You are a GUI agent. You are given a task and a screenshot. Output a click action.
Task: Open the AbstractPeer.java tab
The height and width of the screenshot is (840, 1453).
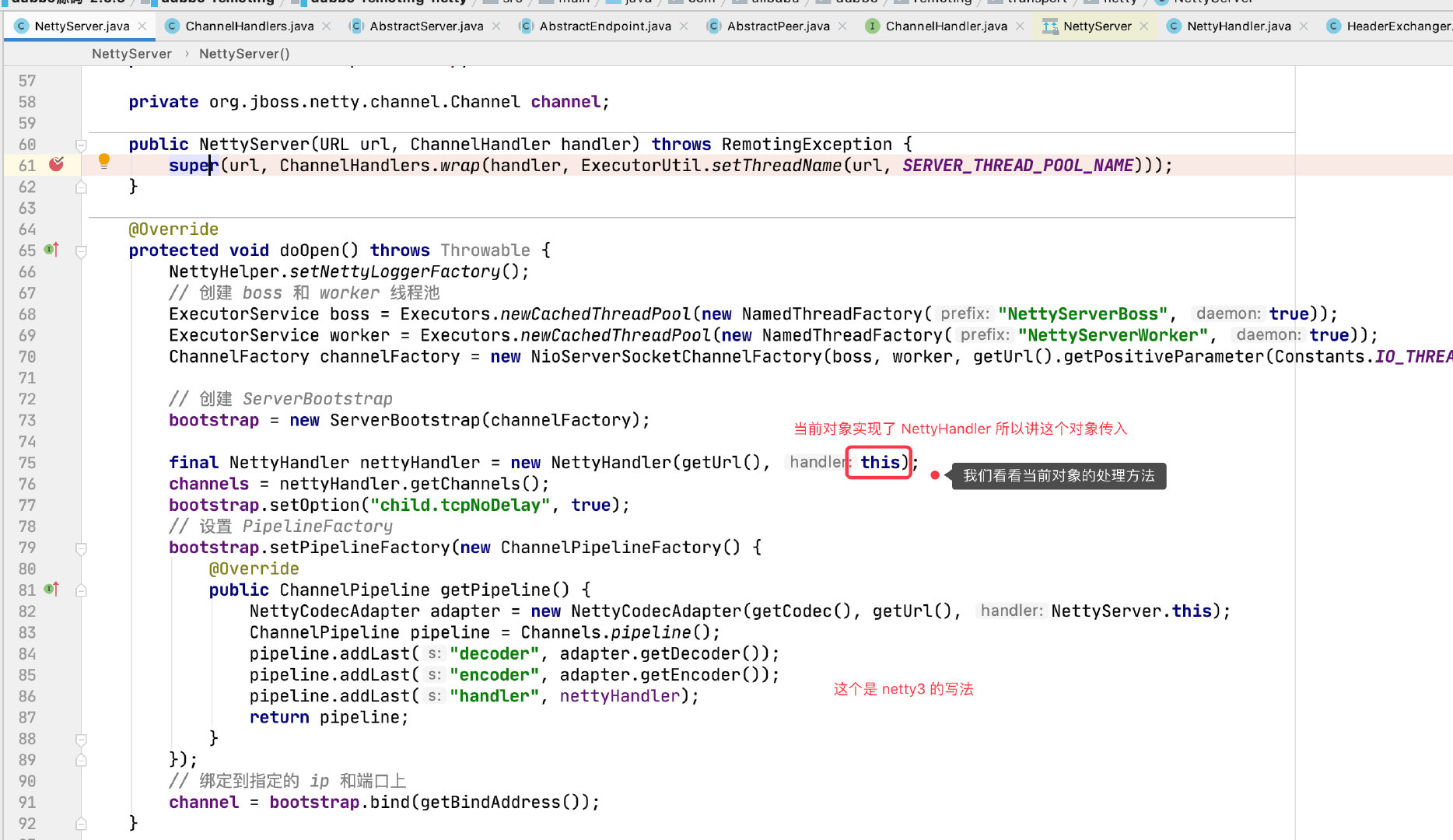778,26
